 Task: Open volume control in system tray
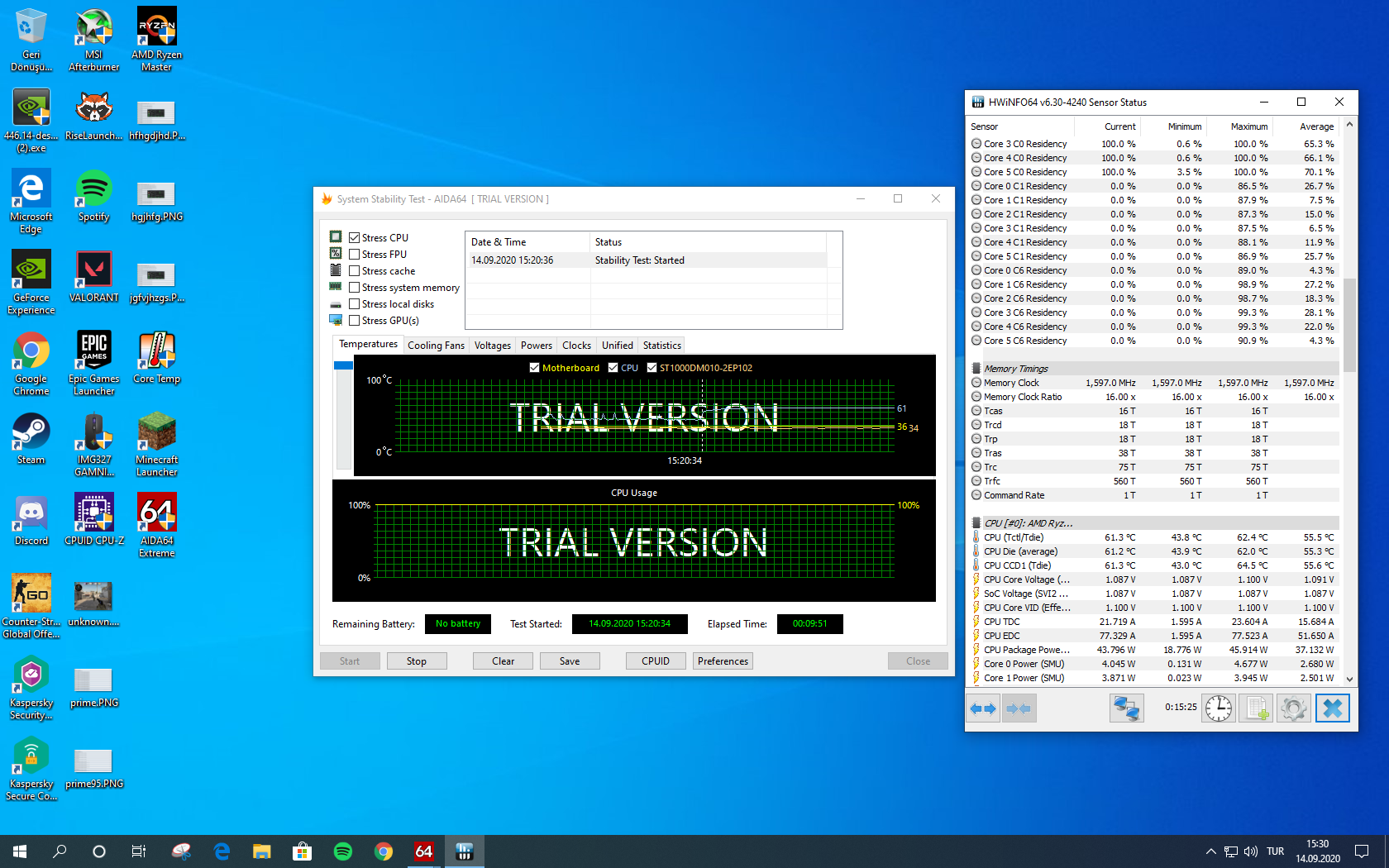pyautogui.click(x=1250, y=851)
